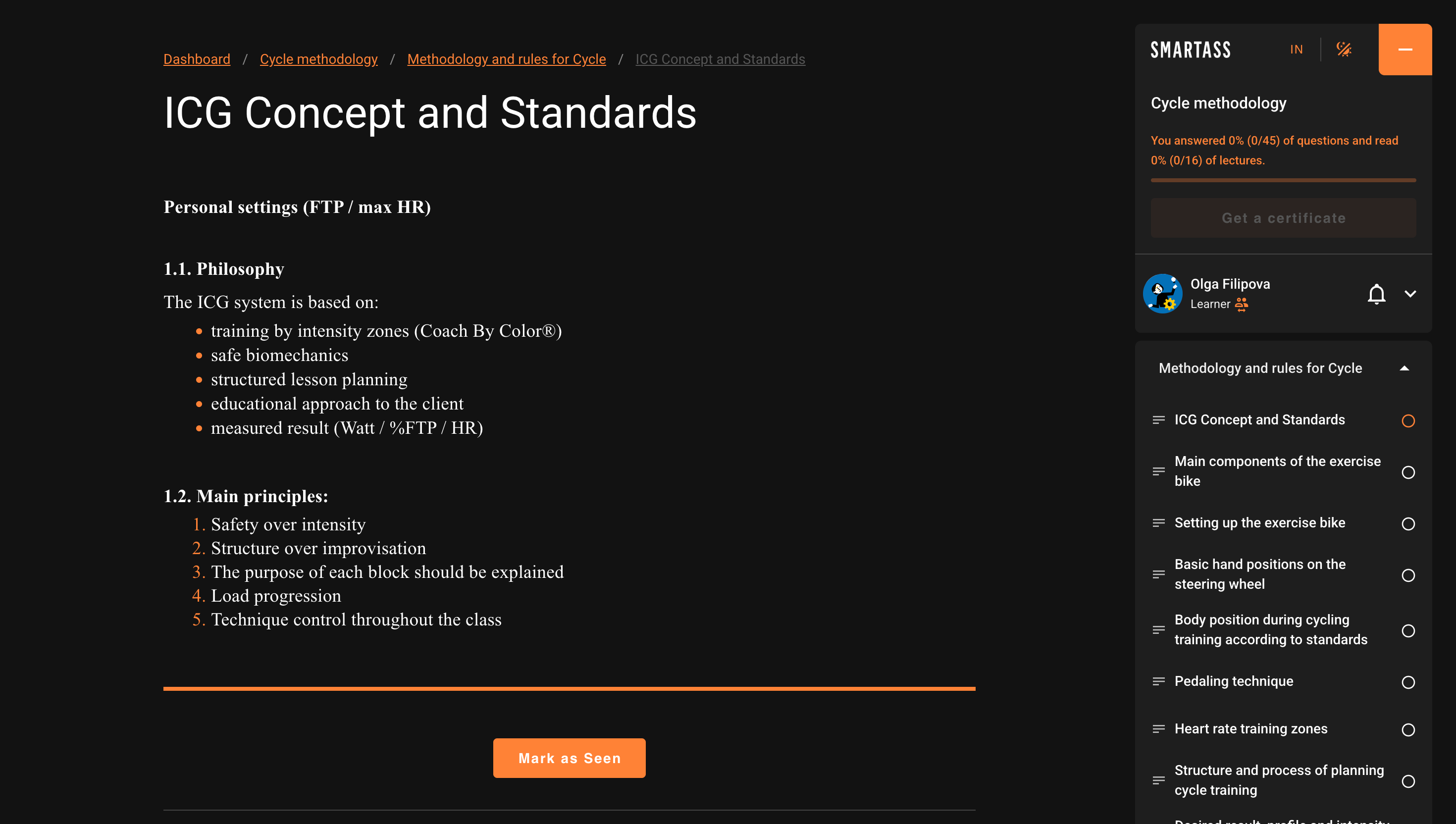
Task: Click lecture icon beside Pedaling technique
Action: 1158,681
